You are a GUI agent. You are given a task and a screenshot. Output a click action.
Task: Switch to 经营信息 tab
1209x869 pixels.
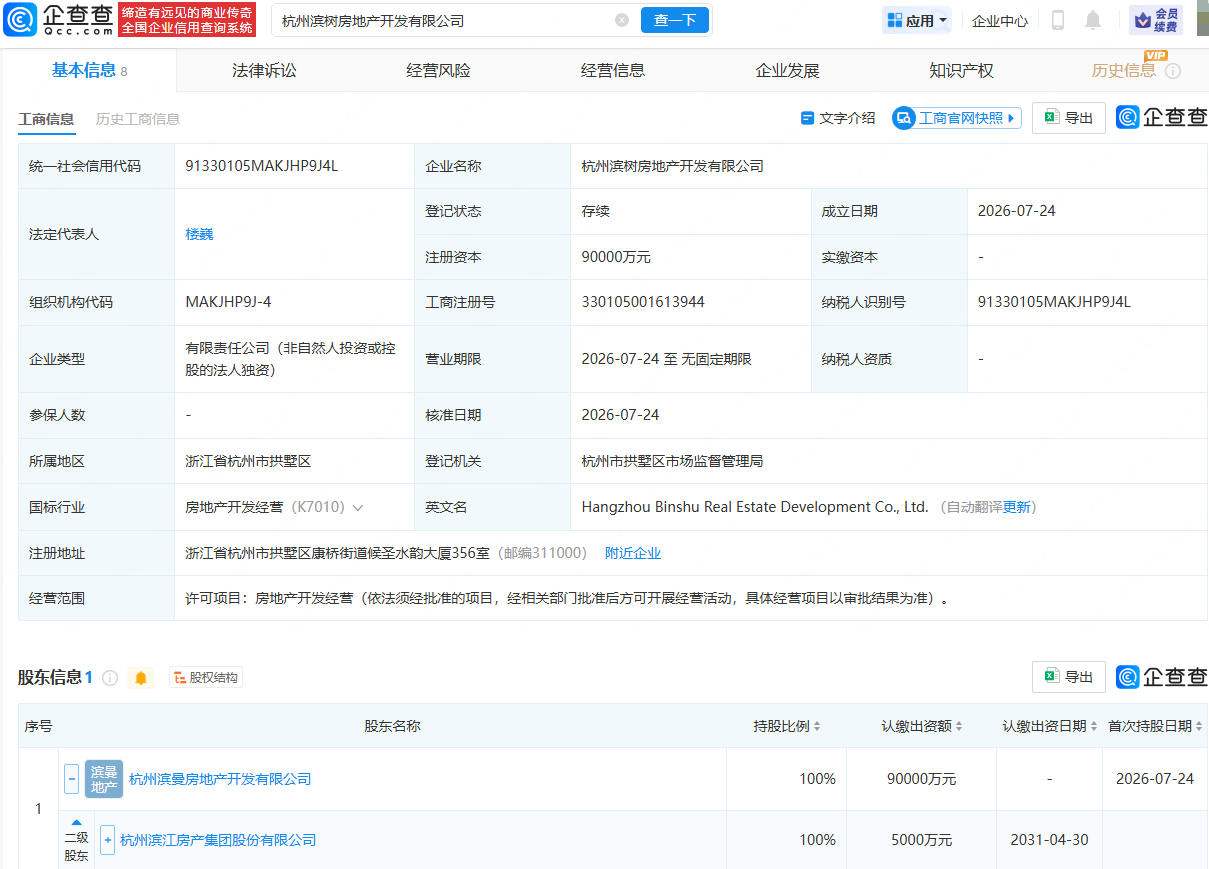[x=613, y=70]
